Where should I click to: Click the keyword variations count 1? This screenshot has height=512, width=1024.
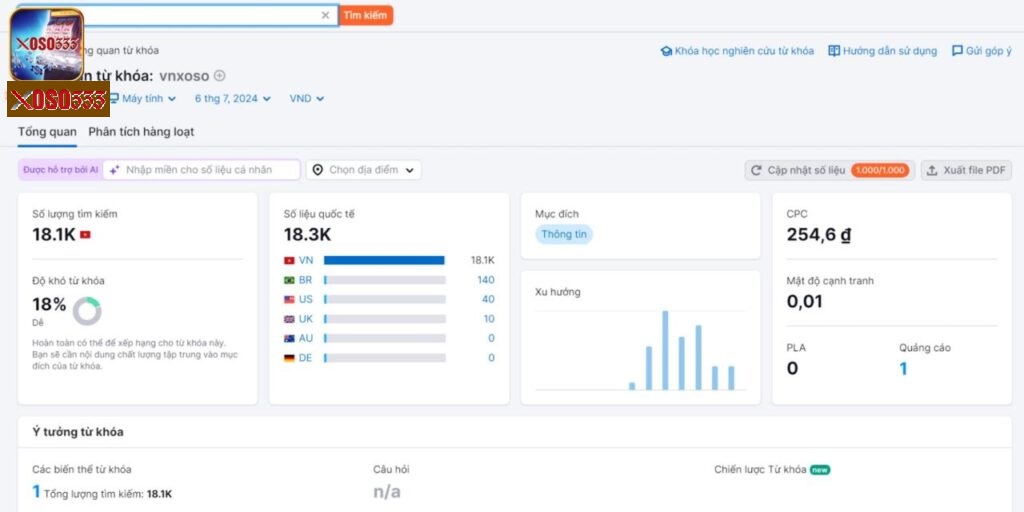point(37,492)
